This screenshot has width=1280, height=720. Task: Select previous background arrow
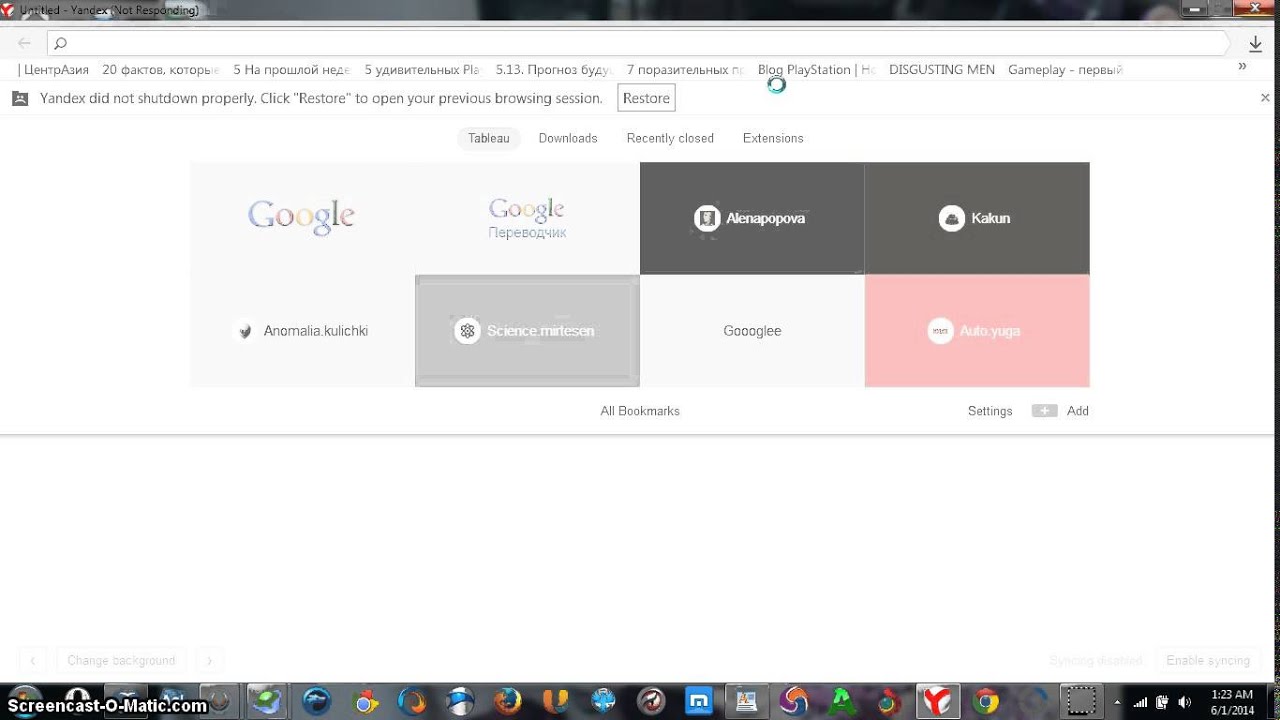[33, 660]
